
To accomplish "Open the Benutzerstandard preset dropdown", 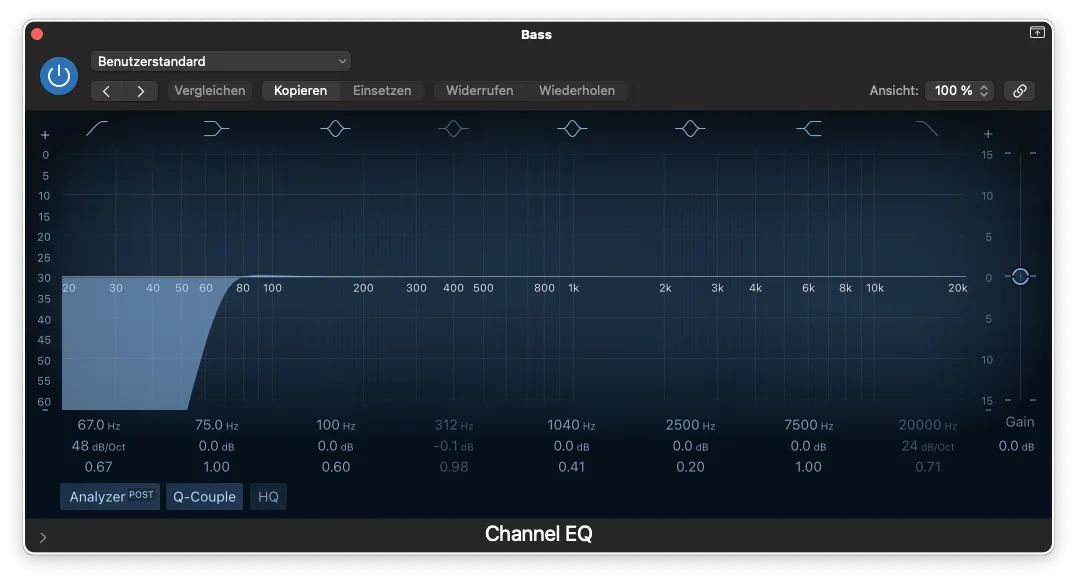I will pos(221,61).
